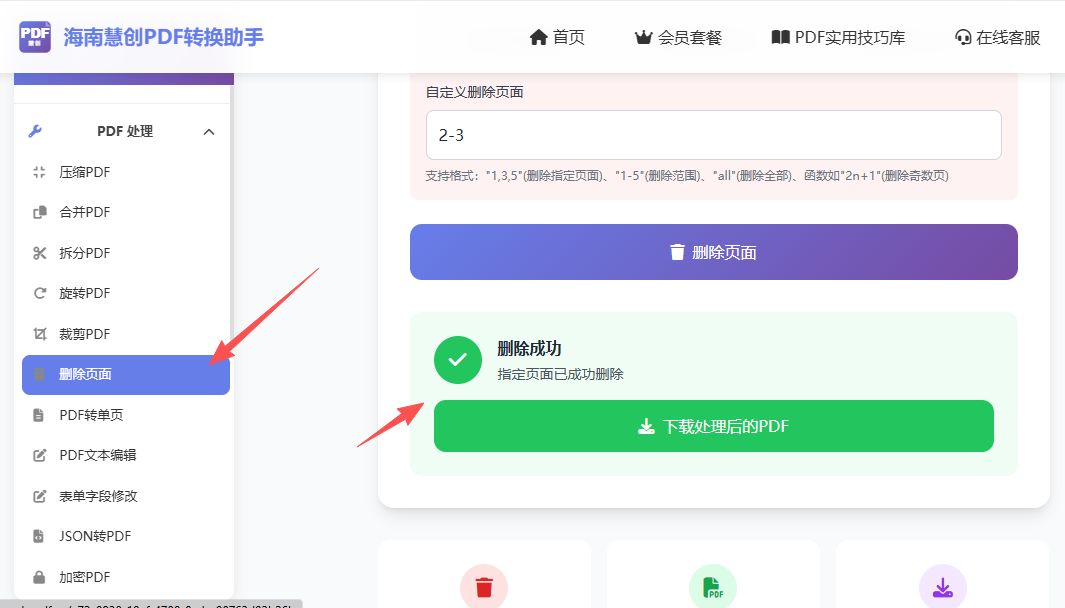Click the 支持格式 hint text line
The width and height of the screenshot is (1065, 608).
pyautogui.click(x=687, y=176)
